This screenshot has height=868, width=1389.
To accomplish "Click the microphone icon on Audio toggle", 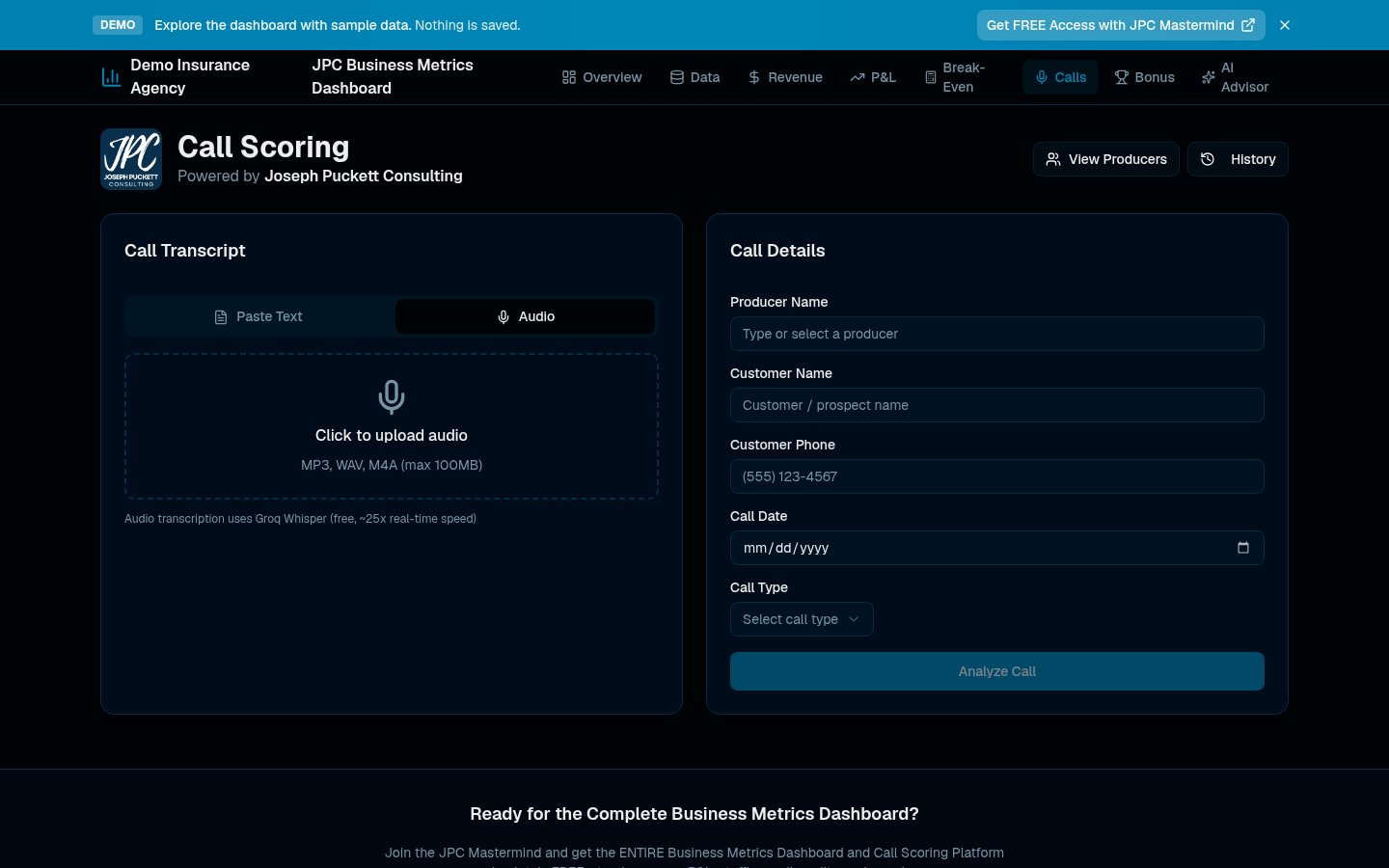I will (x=504, y=317).
